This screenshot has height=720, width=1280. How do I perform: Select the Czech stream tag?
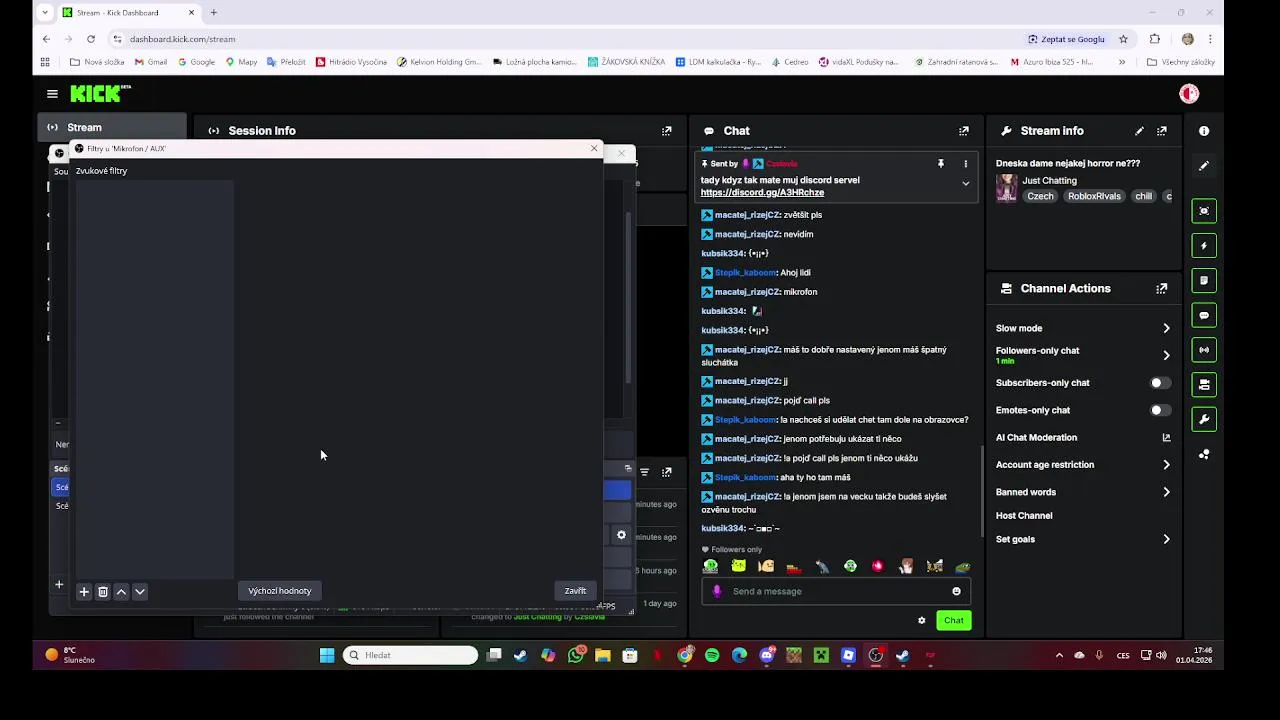pos(1040,196)
